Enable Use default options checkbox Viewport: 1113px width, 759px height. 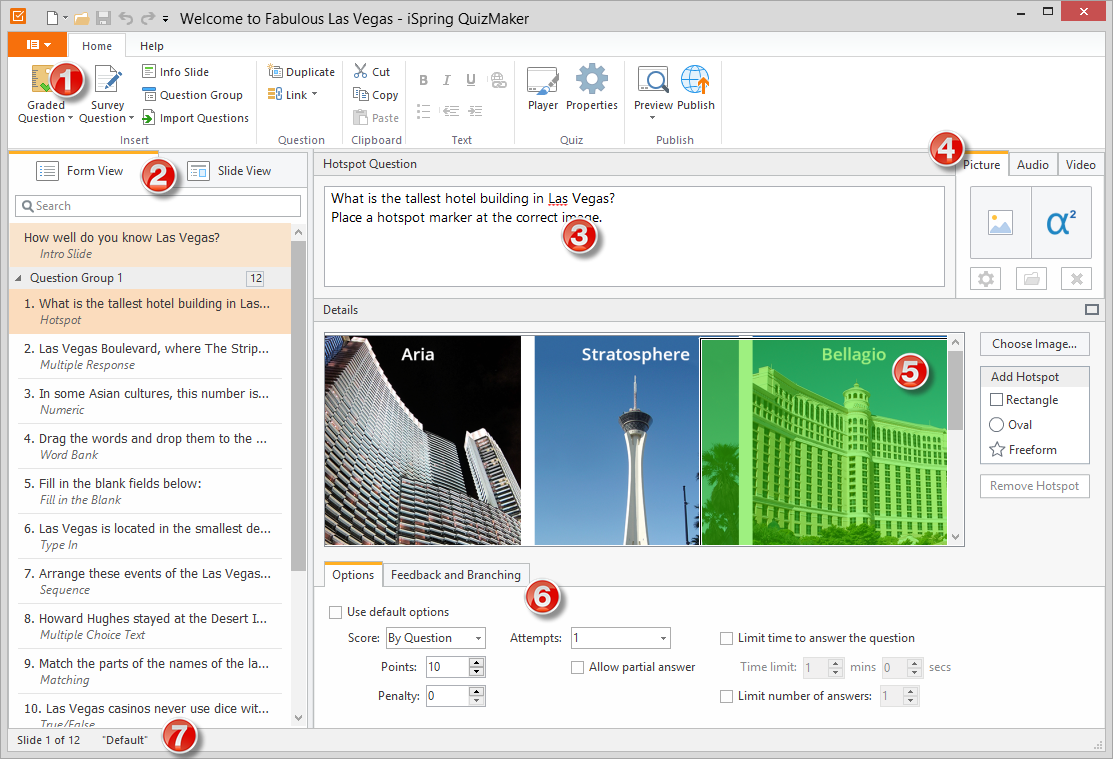335,612
